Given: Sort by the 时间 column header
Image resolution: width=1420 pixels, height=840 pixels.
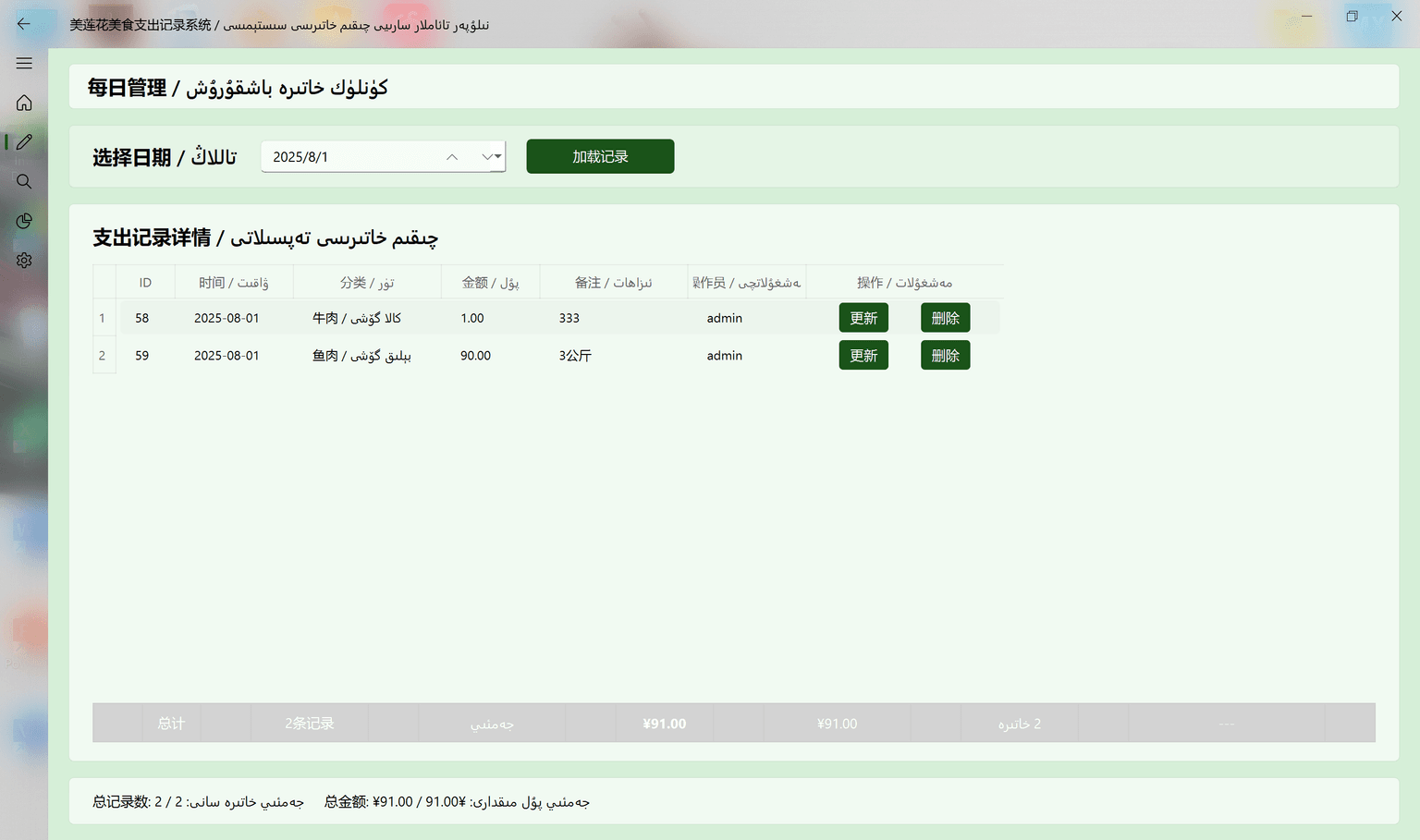Looking at the screenshot, I should [x=234, y=282].
